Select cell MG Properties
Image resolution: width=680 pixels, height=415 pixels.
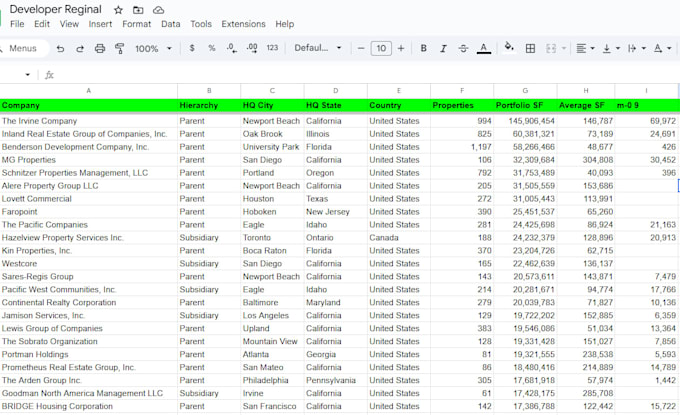point(88,160)
